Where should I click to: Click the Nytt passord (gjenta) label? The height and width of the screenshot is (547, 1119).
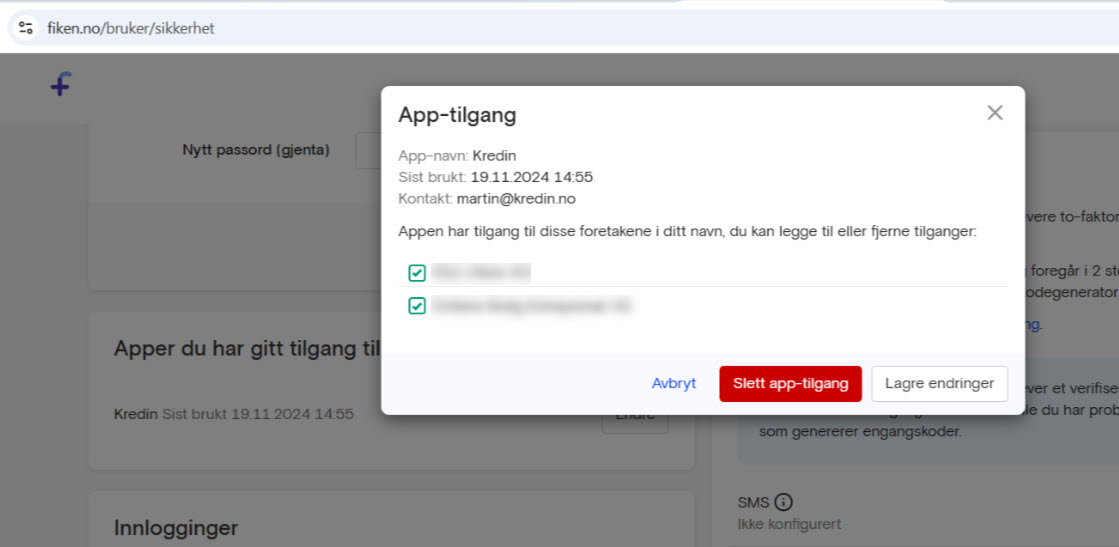256,151
